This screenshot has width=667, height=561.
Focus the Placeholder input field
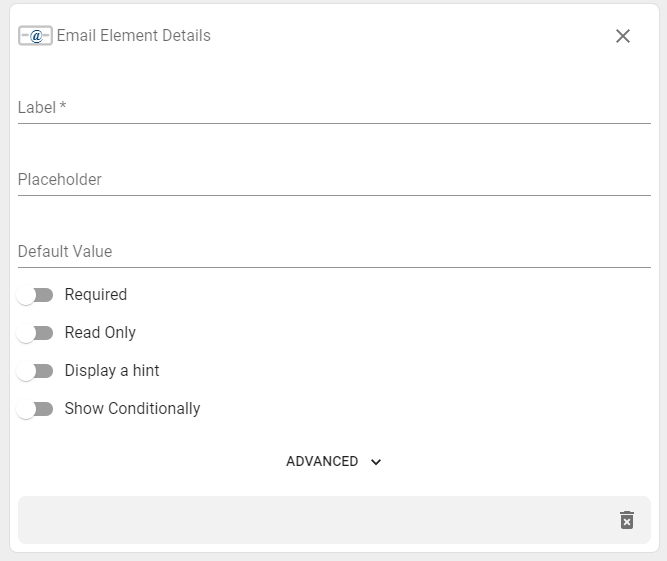(334, 179)
